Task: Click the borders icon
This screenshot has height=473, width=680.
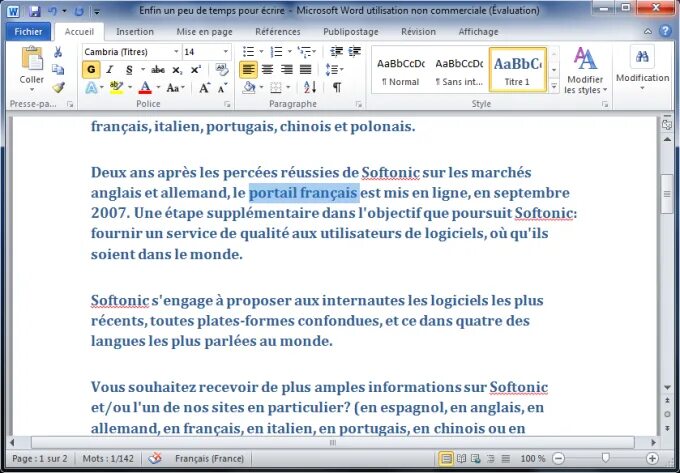Action: tap(276, 88)
